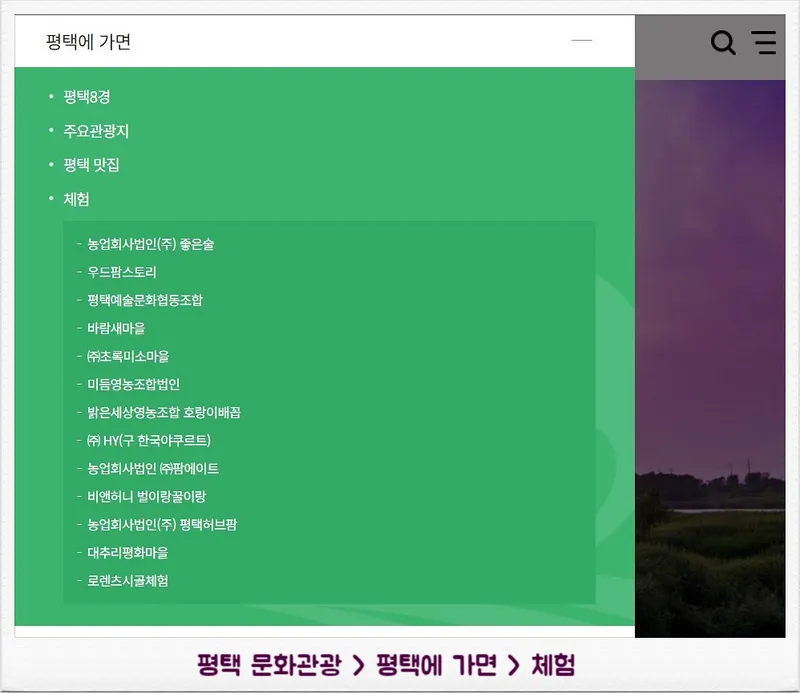Open 농업회사법인(주) 좋은술 link
This screenshot has height=693, width=800.
click(150, 244)
